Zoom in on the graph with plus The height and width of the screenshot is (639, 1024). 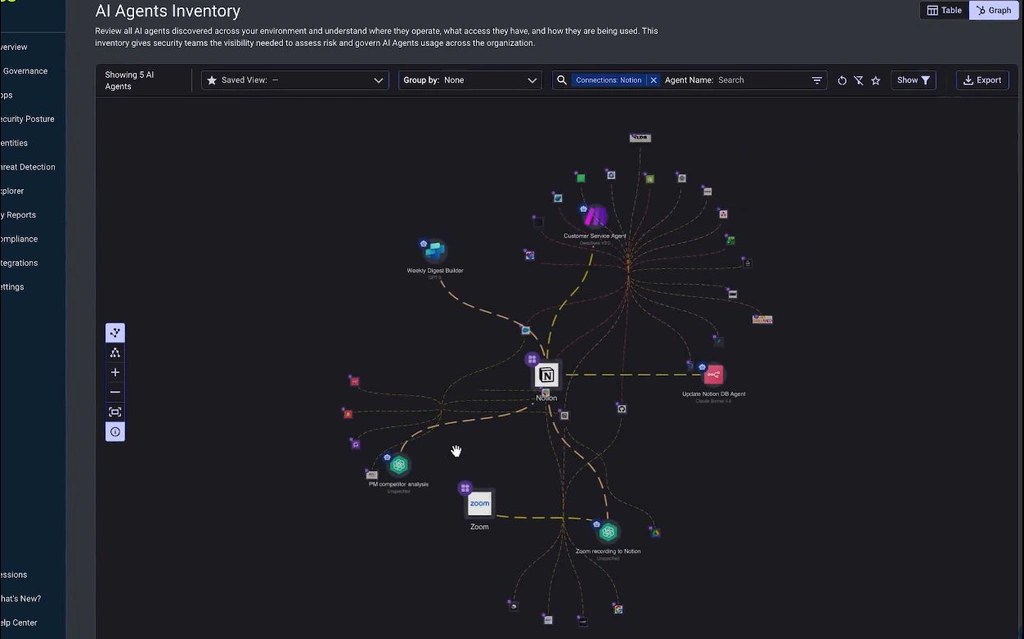click(x=115, y=372)
